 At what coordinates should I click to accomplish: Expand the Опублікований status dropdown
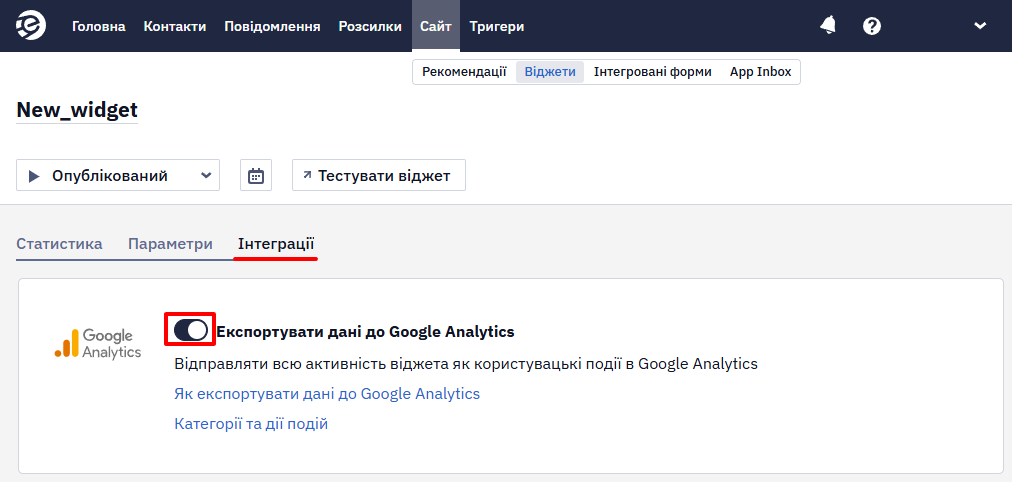point(118,176)
